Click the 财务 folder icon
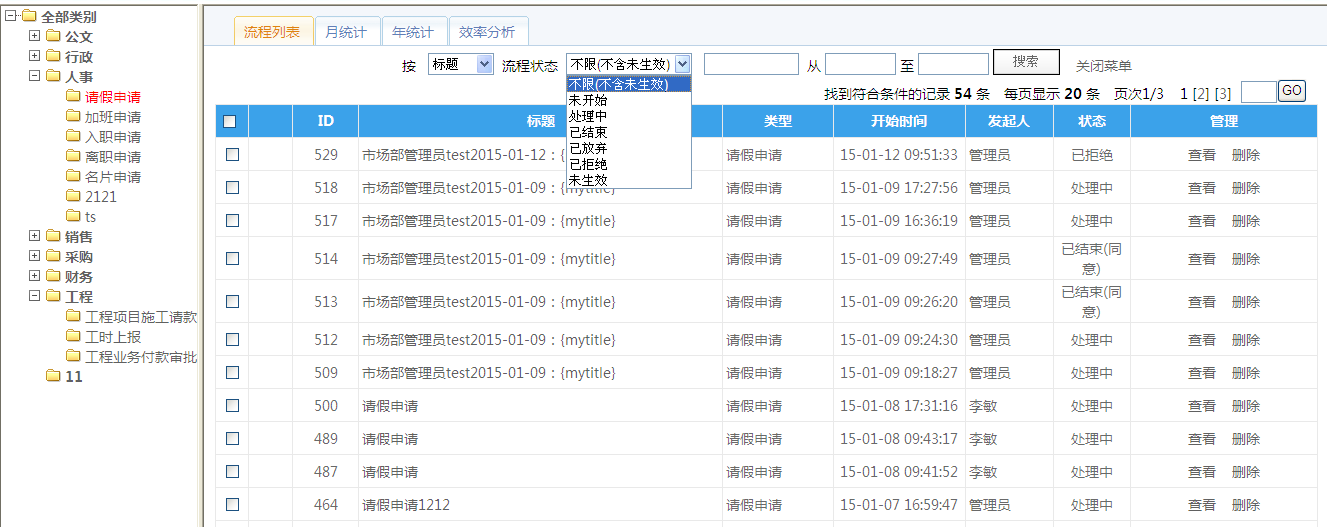The image size is (1327, 527). click(53, 277)
